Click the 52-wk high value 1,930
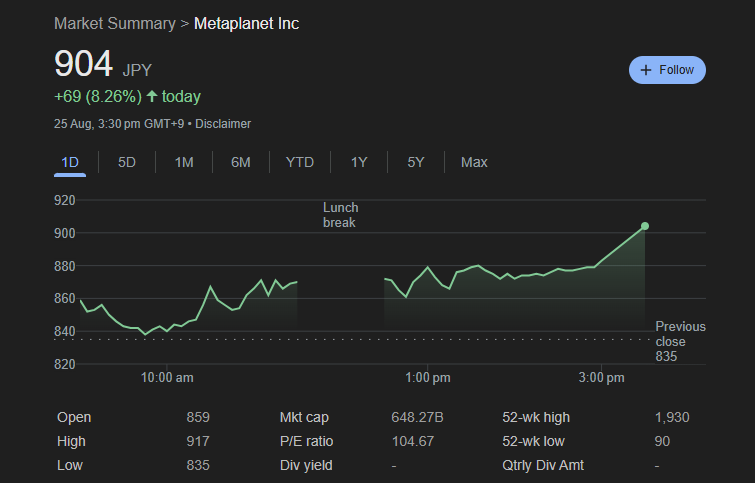 point(671,417)
